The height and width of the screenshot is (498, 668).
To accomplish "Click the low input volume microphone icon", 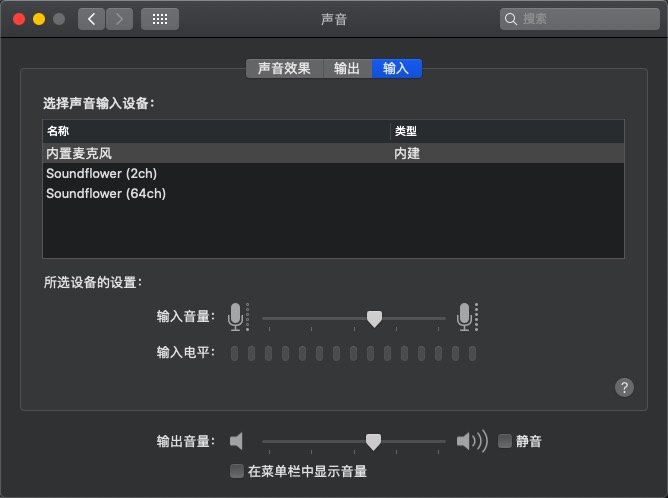I will [x=238, y=317].
